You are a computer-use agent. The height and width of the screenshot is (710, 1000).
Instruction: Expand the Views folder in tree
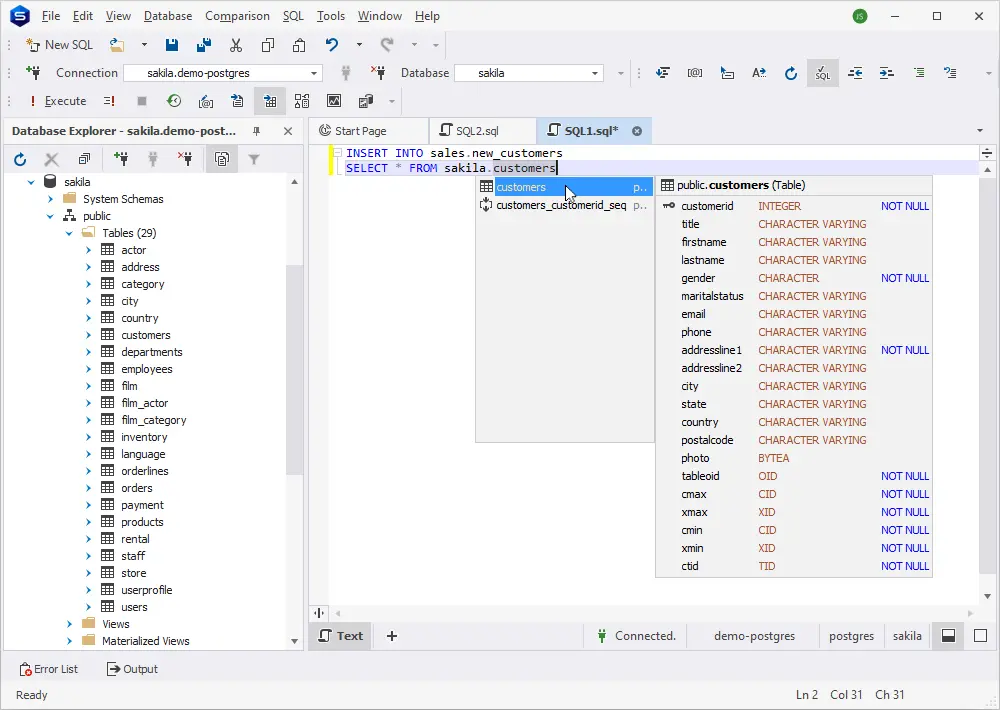click(69, 624)
